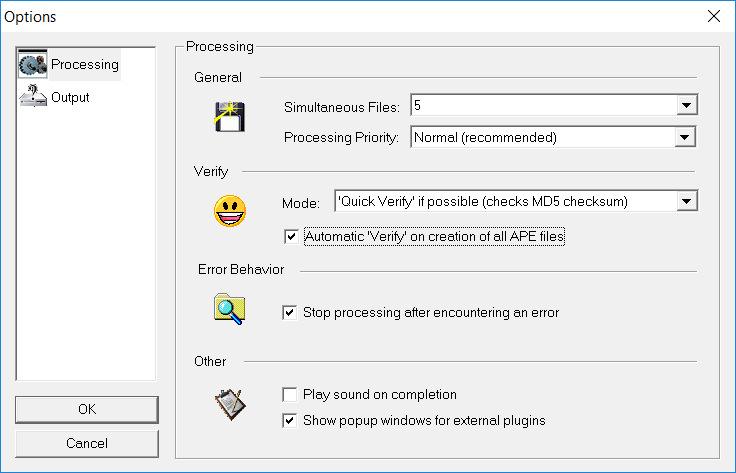The image size is (736, 473).
Task: Disable Stop processing after encountering an error
Action: tap(290, 313)
